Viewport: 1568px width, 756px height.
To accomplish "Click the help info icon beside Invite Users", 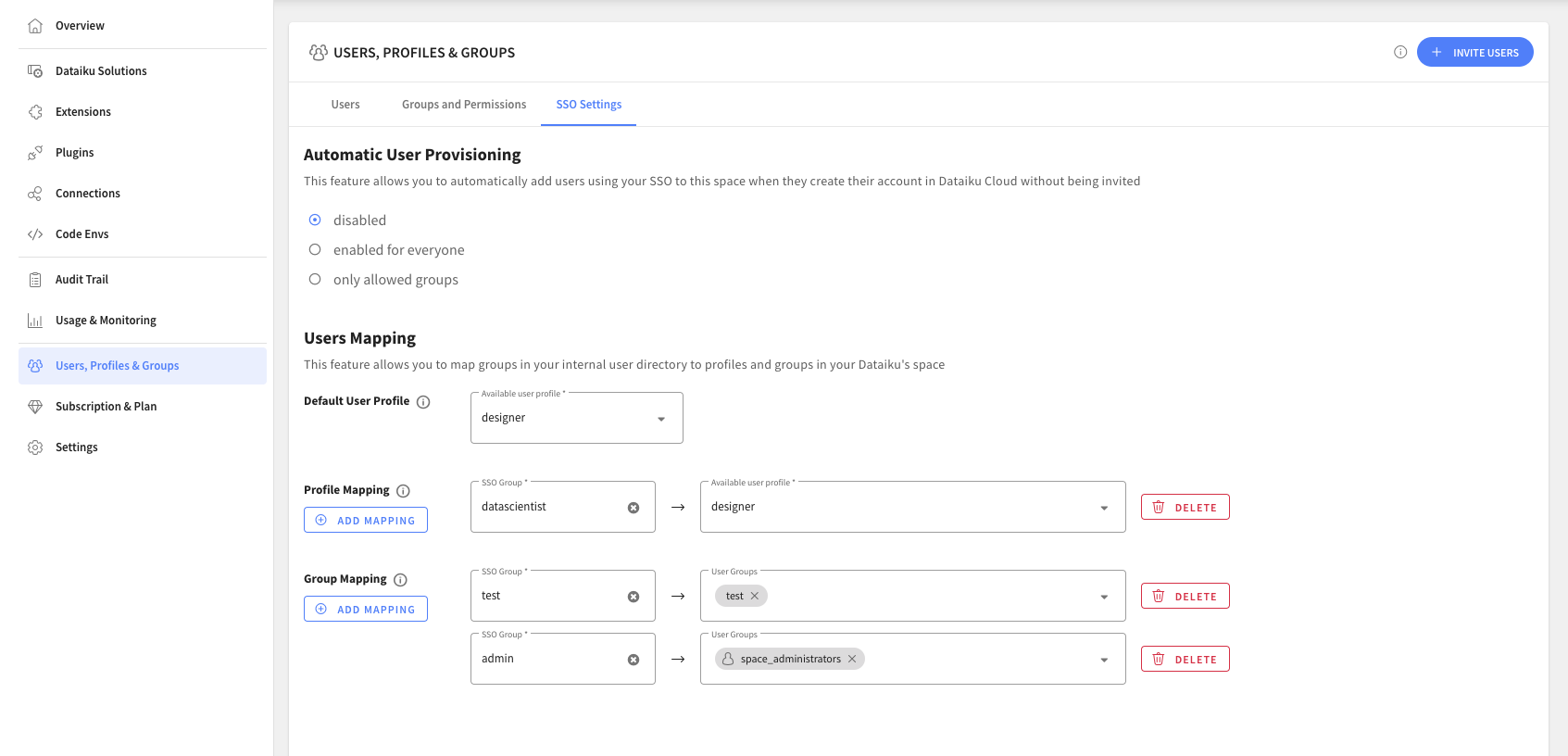I will click(x=1400, y=52).
